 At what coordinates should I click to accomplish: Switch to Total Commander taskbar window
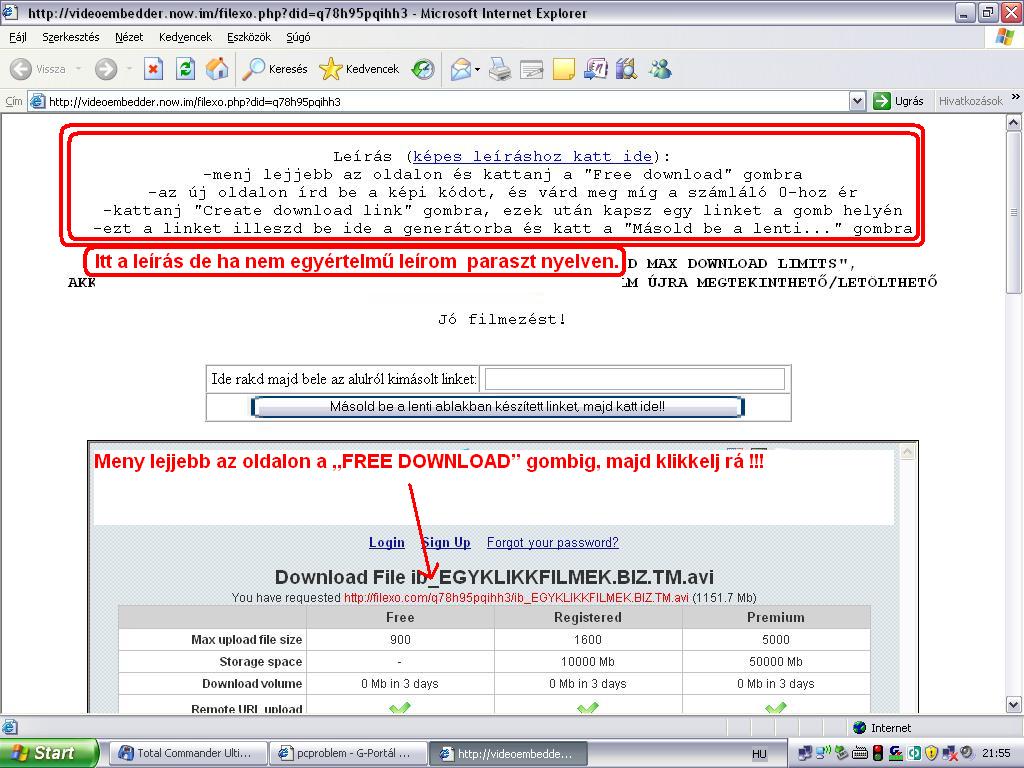pyautogui.click(x=187, y=753)
